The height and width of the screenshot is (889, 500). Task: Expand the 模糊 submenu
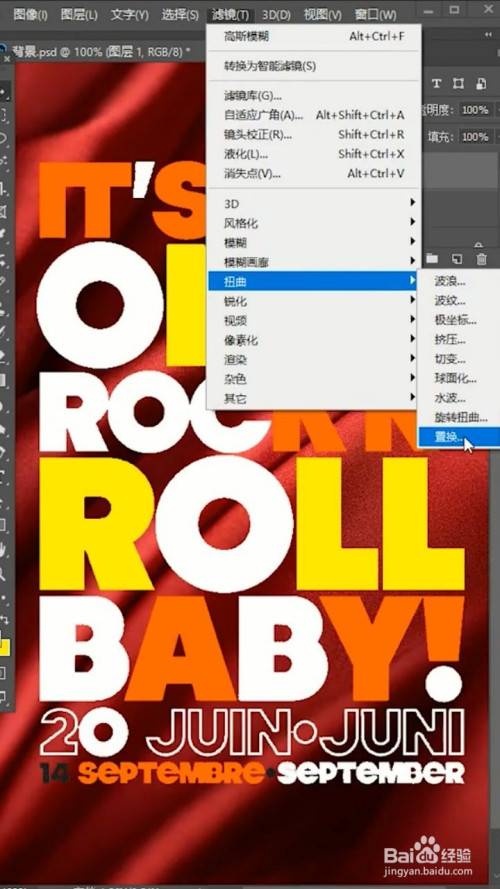click(314, 243)
